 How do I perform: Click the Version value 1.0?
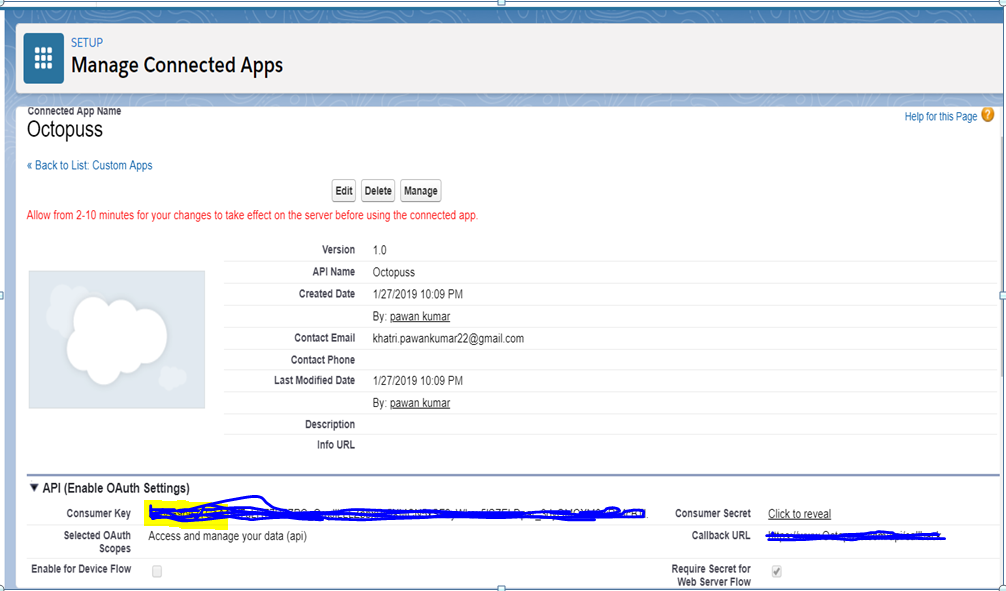[x=380, y=250]
